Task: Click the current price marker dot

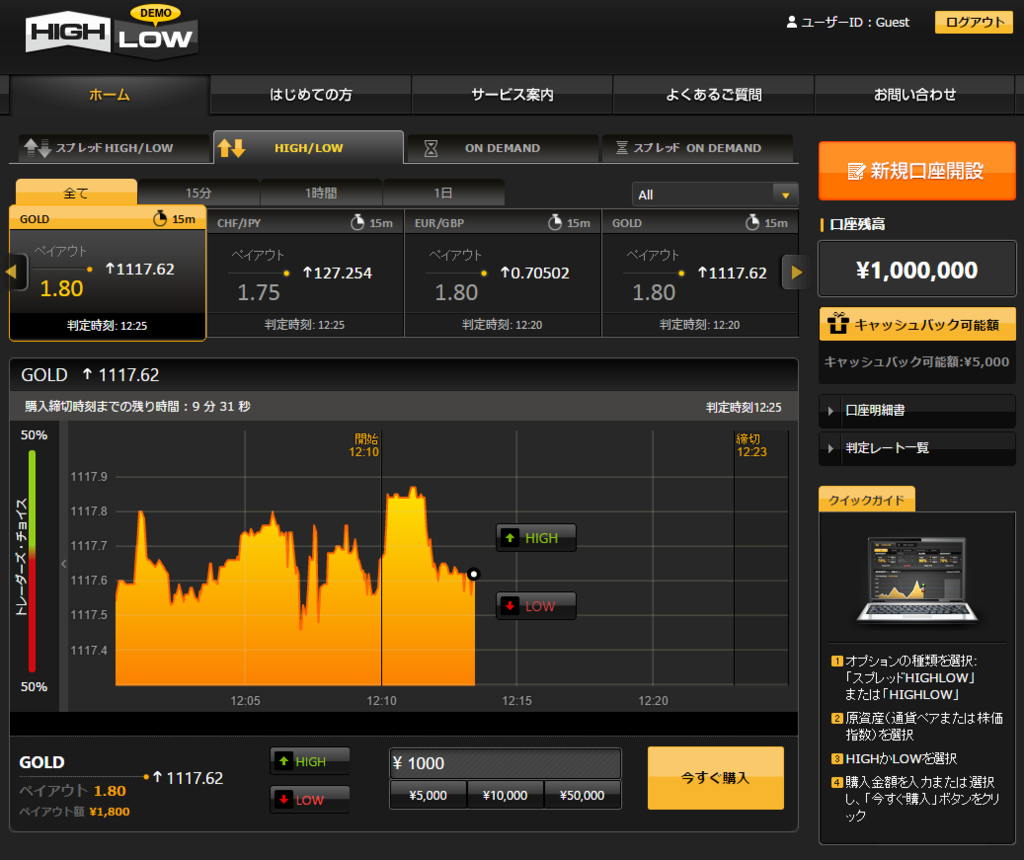Action: (x=474, y=574)
